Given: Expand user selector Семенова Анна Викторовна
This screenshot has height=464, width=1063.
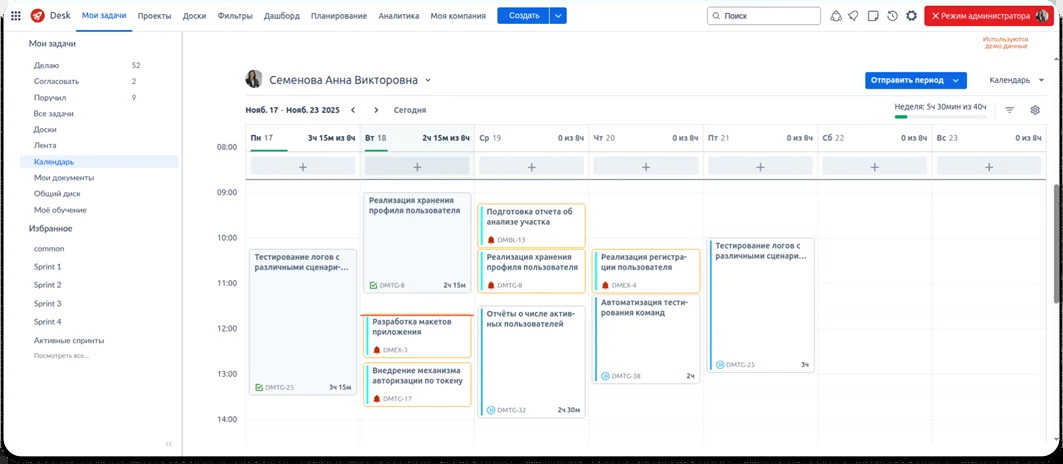Looking at the screenshot, I should click(428, 80).
